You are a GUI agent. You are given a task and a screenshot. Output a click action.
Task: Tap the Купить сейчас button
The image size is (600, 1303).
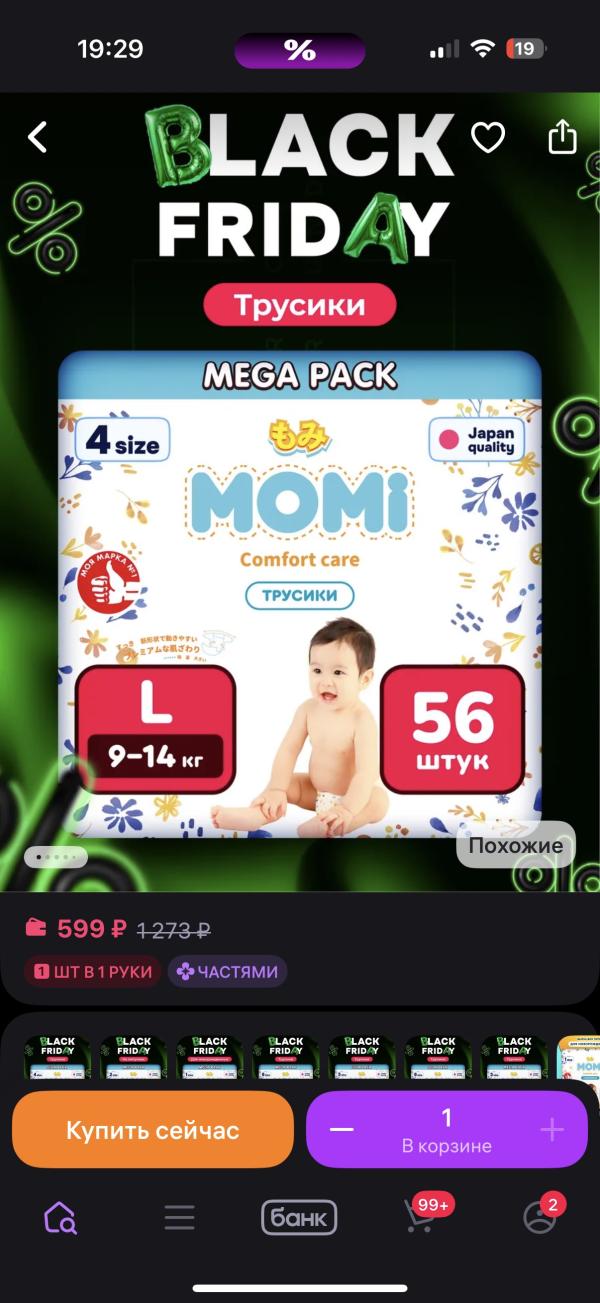153,1130
